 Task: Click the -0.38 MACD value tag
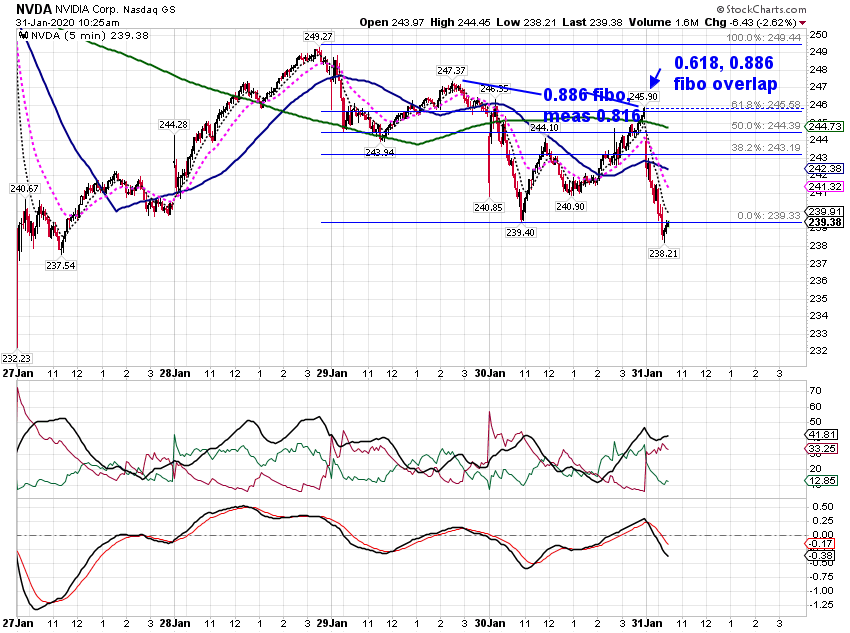(x=821, y=556)
